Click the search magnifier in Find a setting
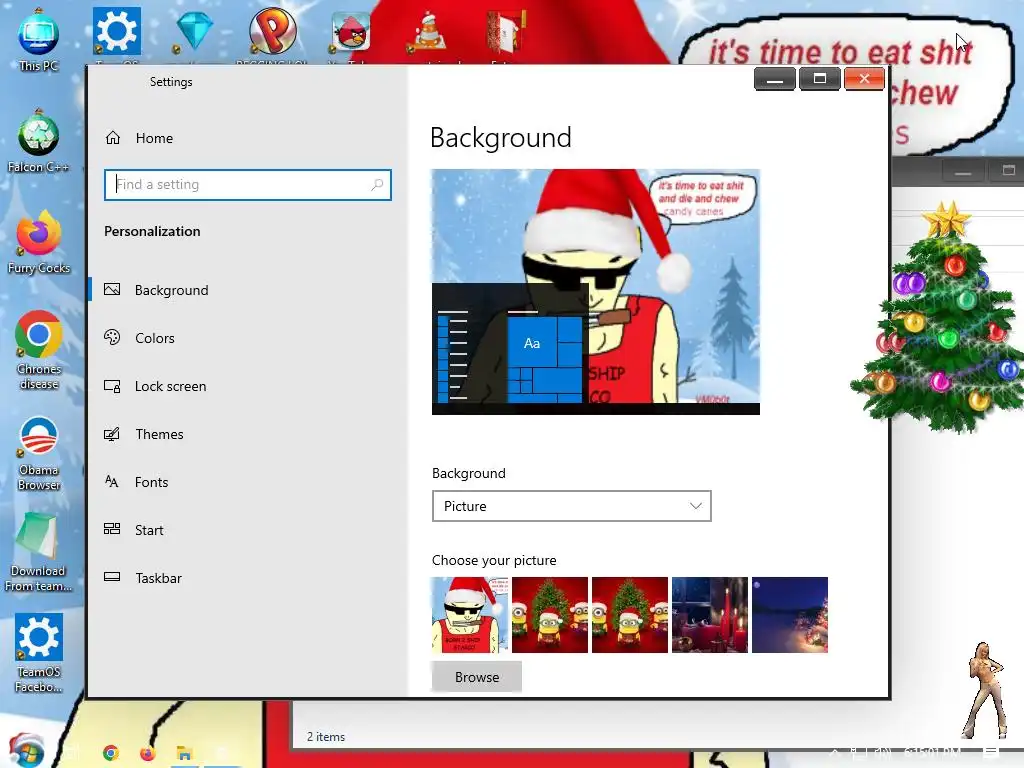The width and height of the screenshot is (1024, 768). 377,185
